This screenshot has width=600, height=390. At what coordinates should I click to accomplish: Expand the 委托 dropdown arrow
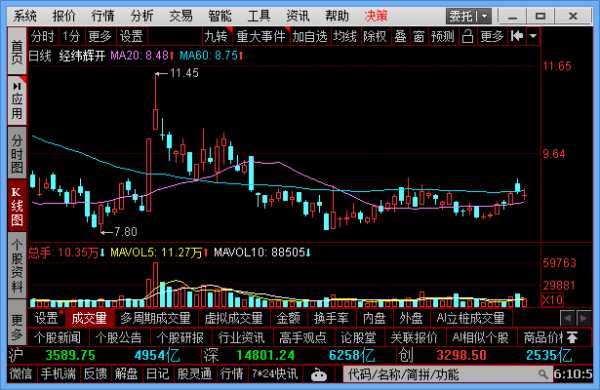484,16
